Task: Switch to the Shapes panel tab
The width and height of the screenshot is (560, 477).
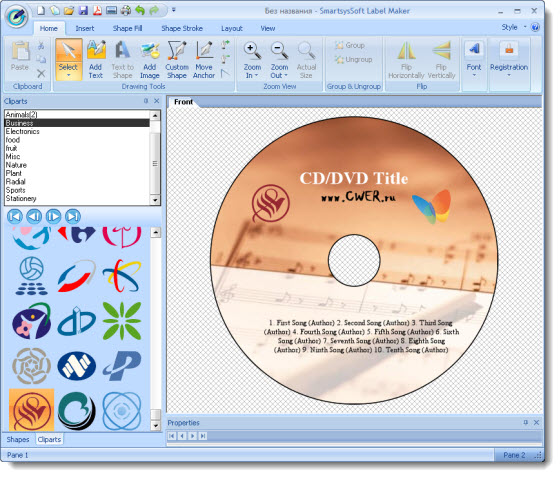Action: (18, 440)
